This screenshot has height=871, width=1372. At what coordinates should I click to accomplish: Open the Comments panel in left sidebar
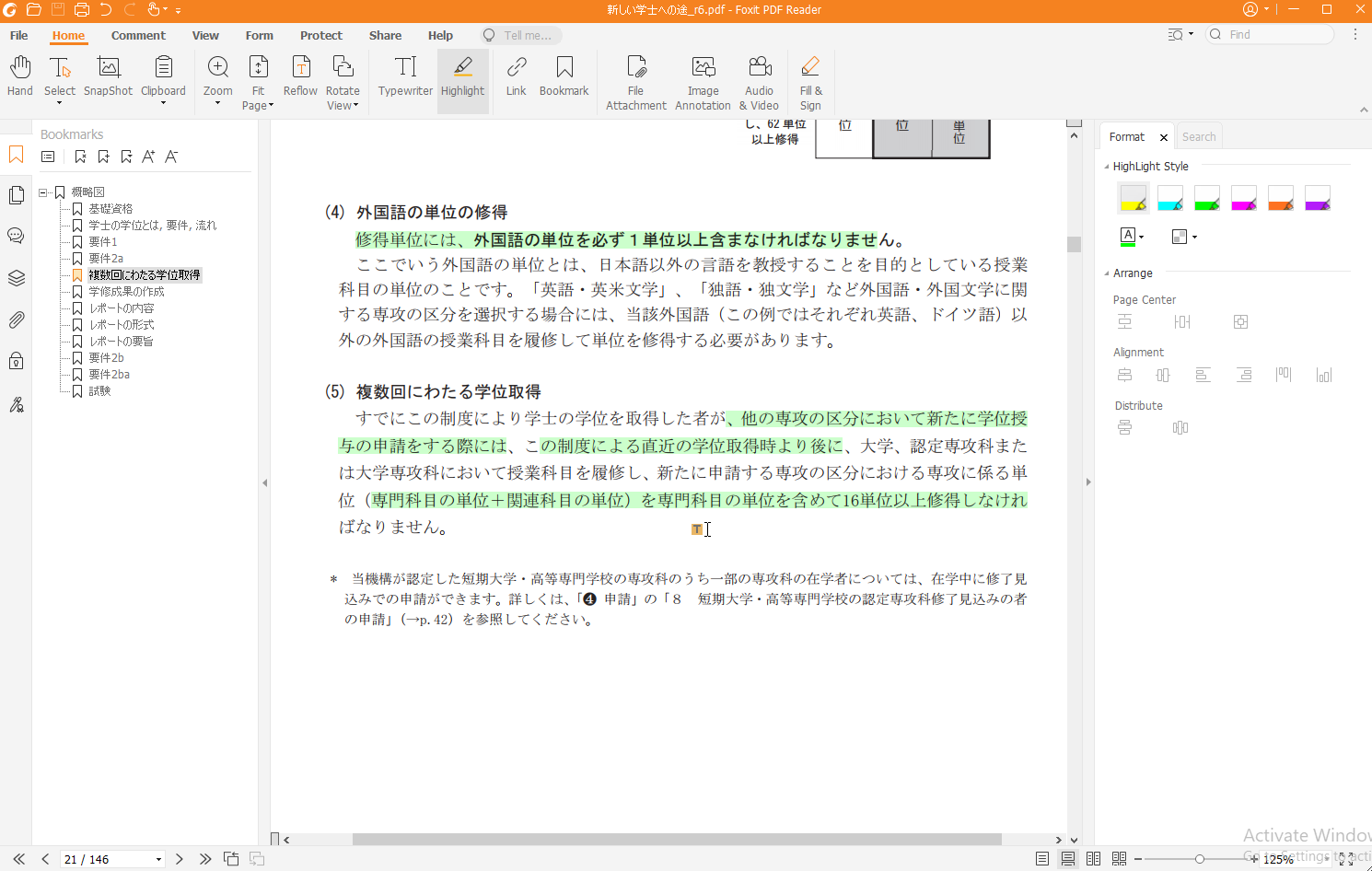[x=16, y=236]
